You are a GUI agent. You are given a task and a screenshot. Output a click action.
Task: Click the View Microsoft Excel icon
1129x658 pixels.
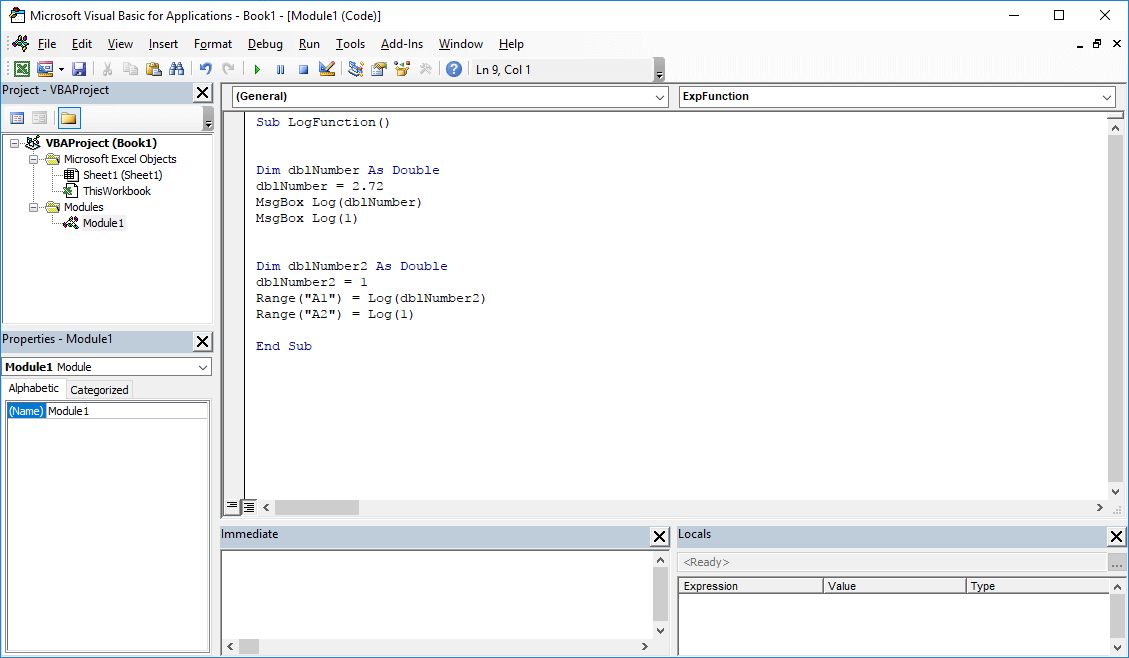click(x=22, y=68)
